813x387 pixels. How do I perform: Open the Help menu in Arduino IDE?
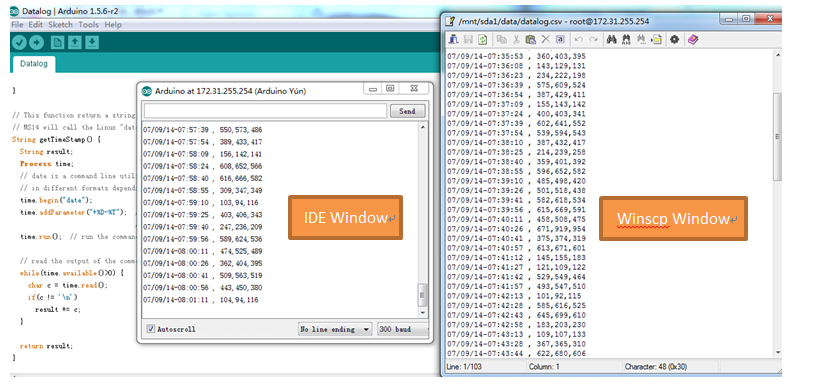pos(113,24)
